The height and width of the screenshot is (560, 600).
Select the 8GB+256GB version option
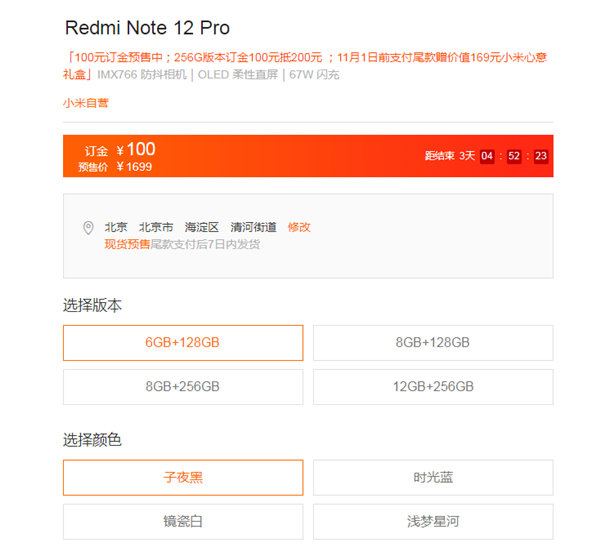(x=183, y=387)
